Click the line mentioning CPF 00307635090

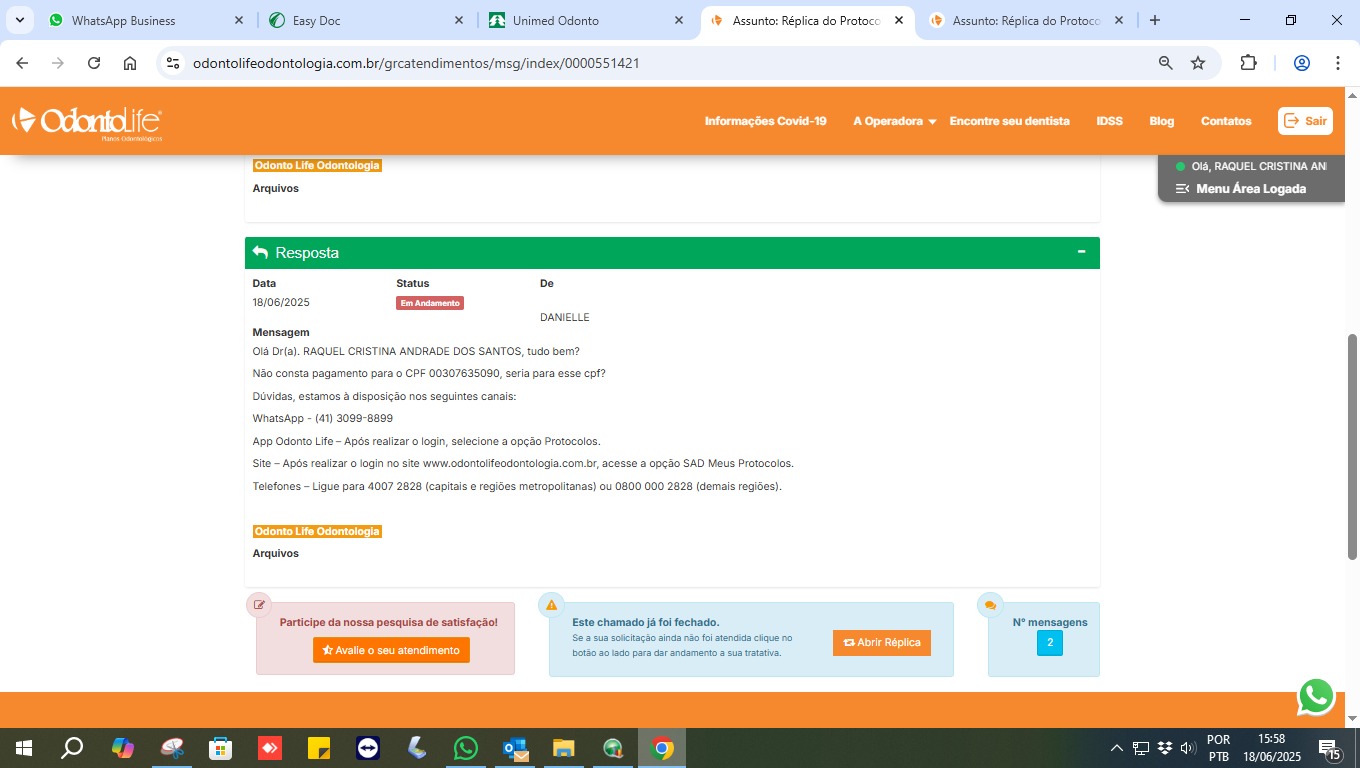coord(429,373)
